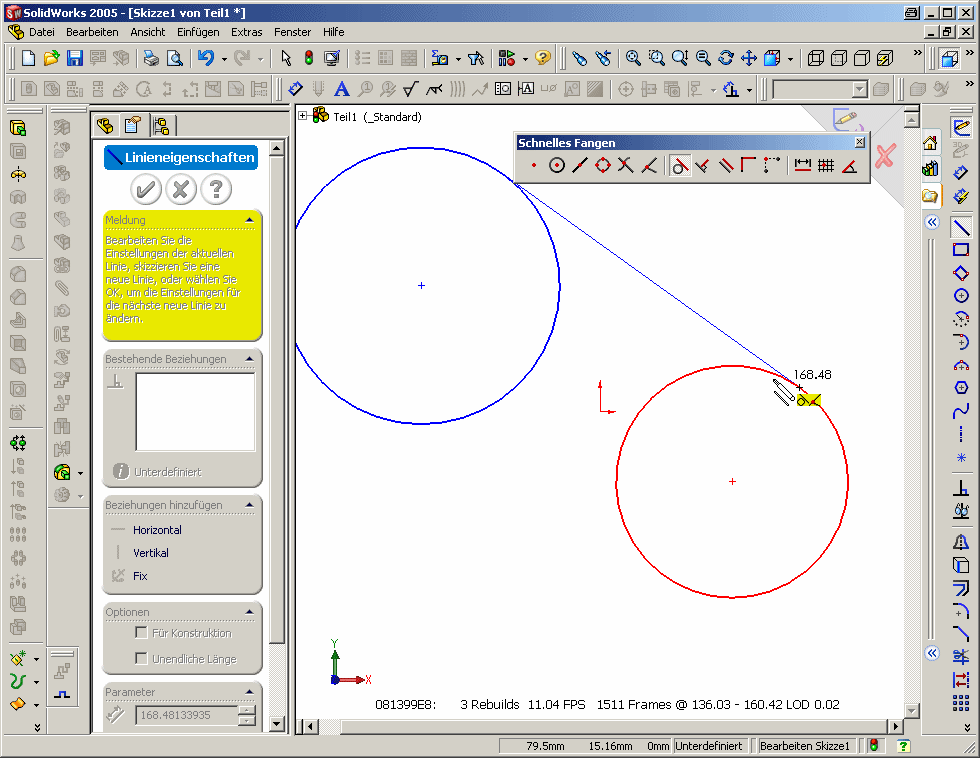Screen dimensions: 980x758
Task: Open the Einfügen menu
Action: click(198, 32)
